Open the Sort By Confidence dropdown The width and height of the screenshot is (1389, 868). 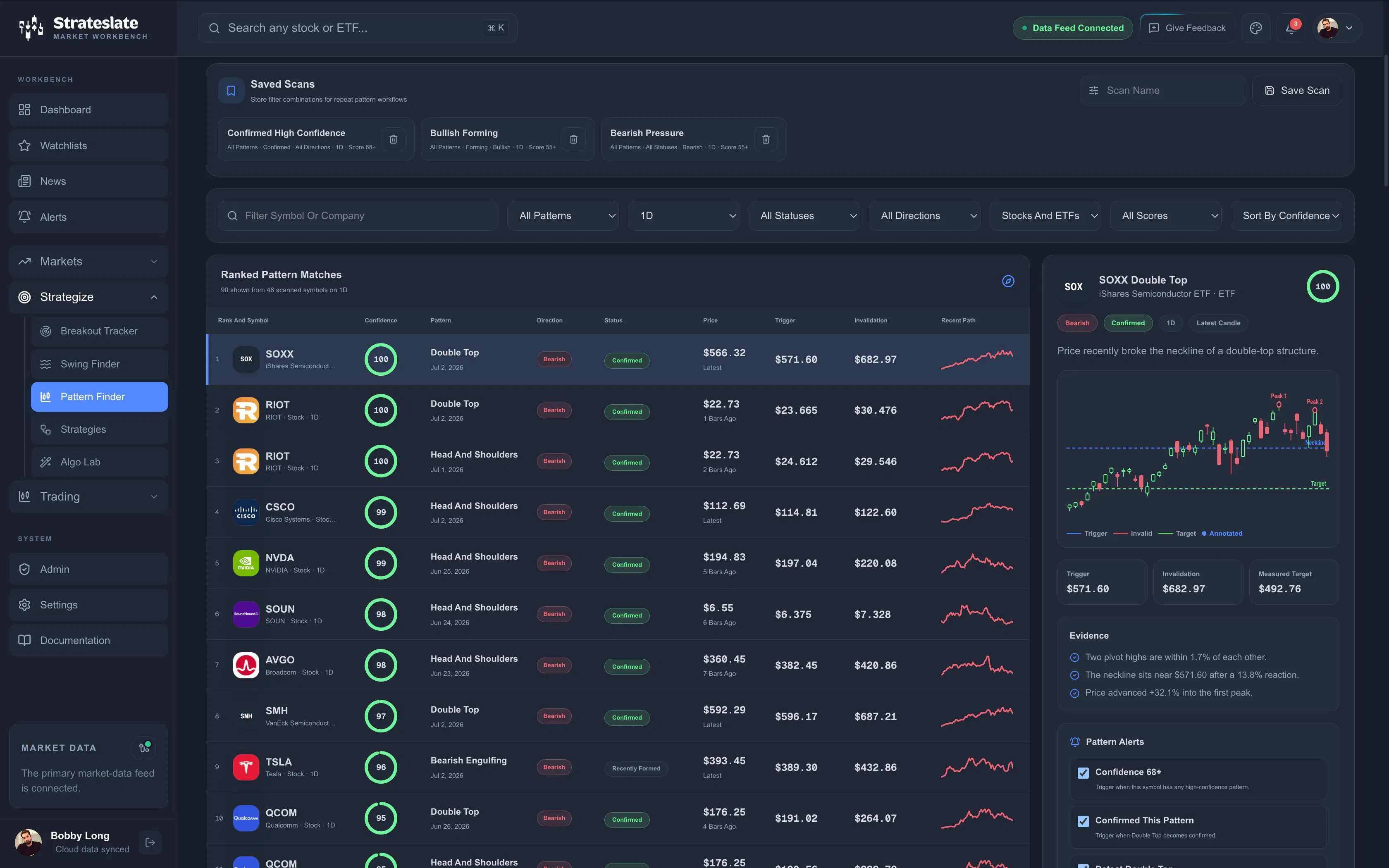[1286, 216]
